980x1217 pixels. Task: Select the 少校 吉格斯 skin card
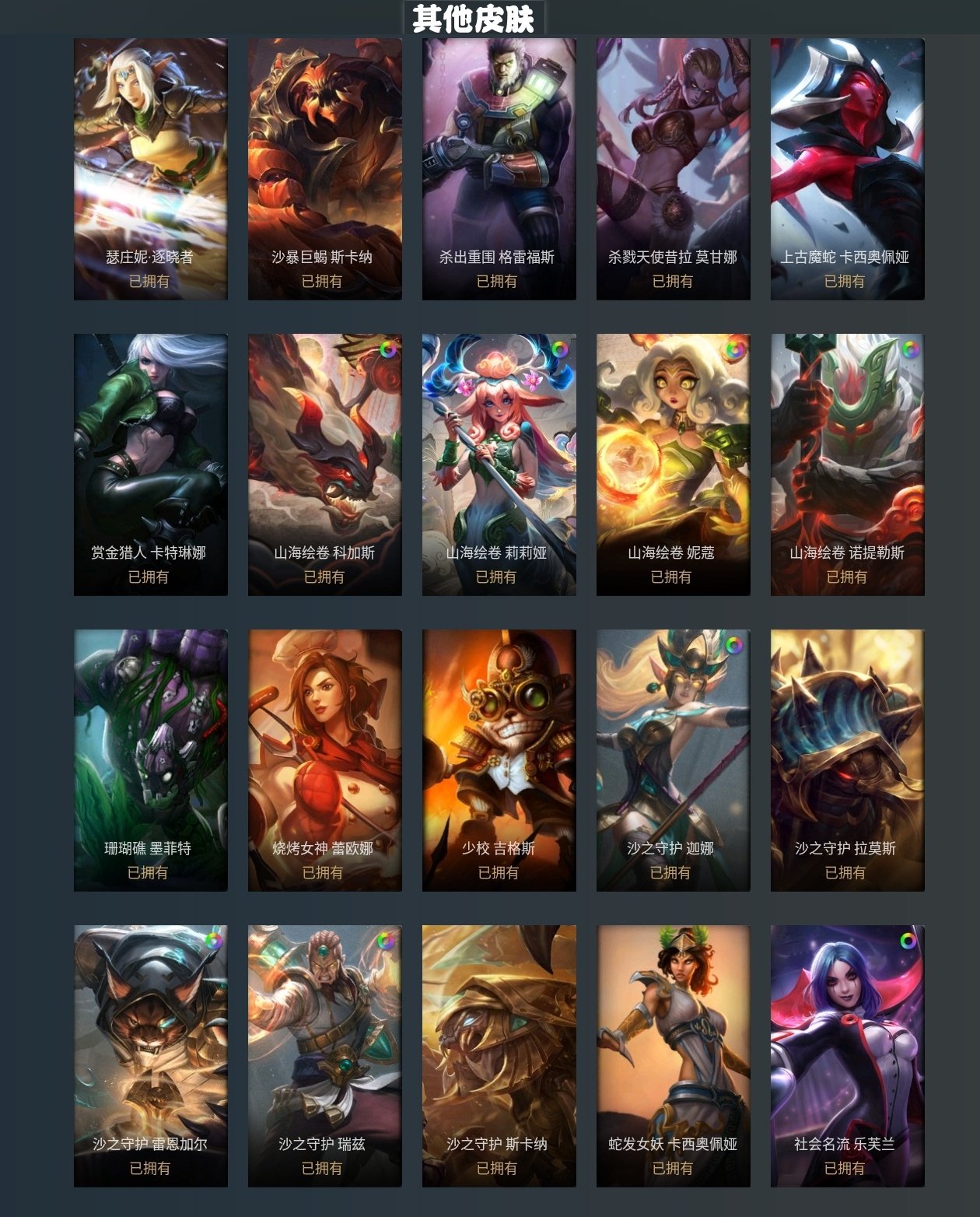499,760
